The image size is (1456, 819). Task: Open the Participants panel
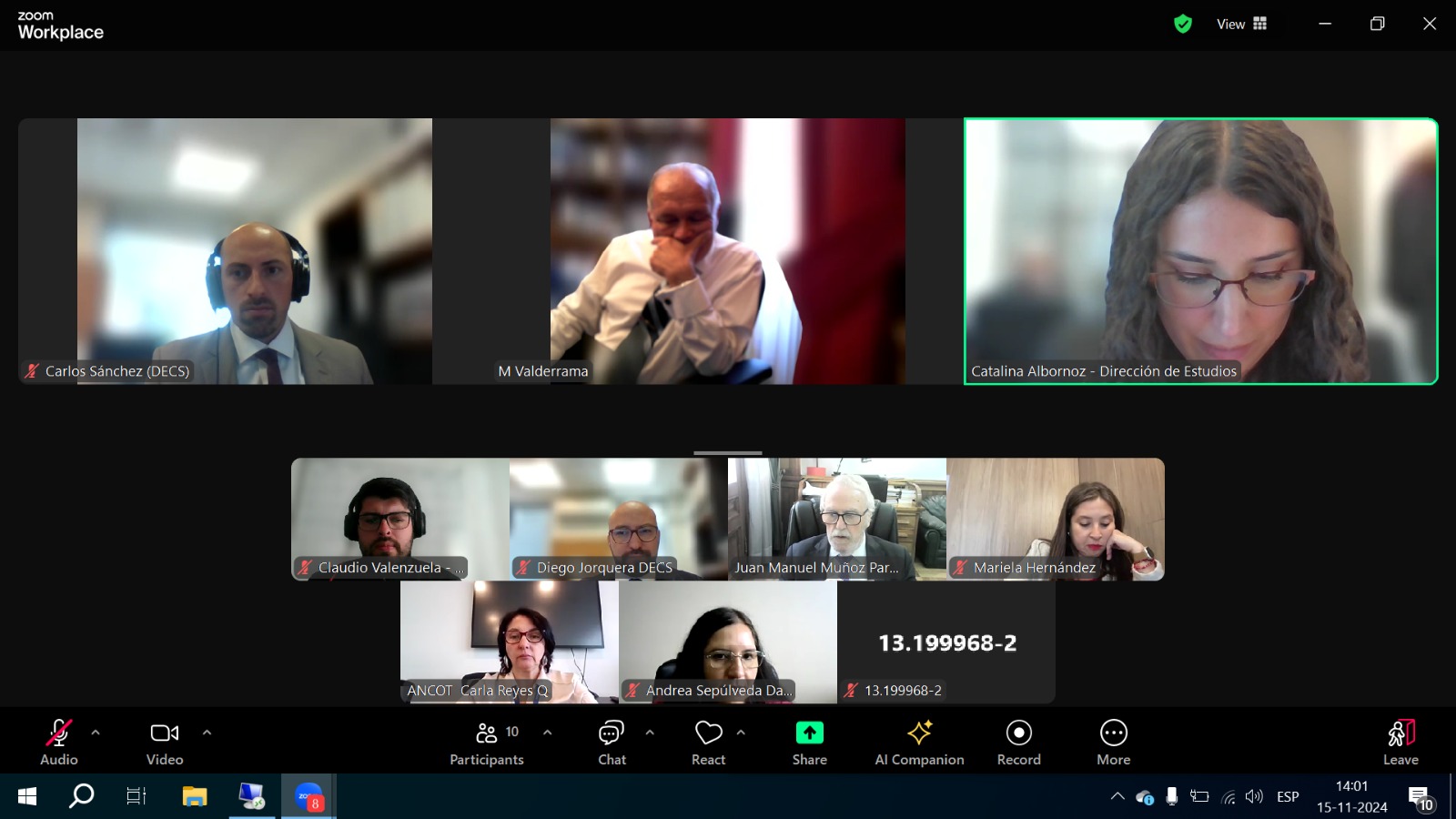coord(487,742)
